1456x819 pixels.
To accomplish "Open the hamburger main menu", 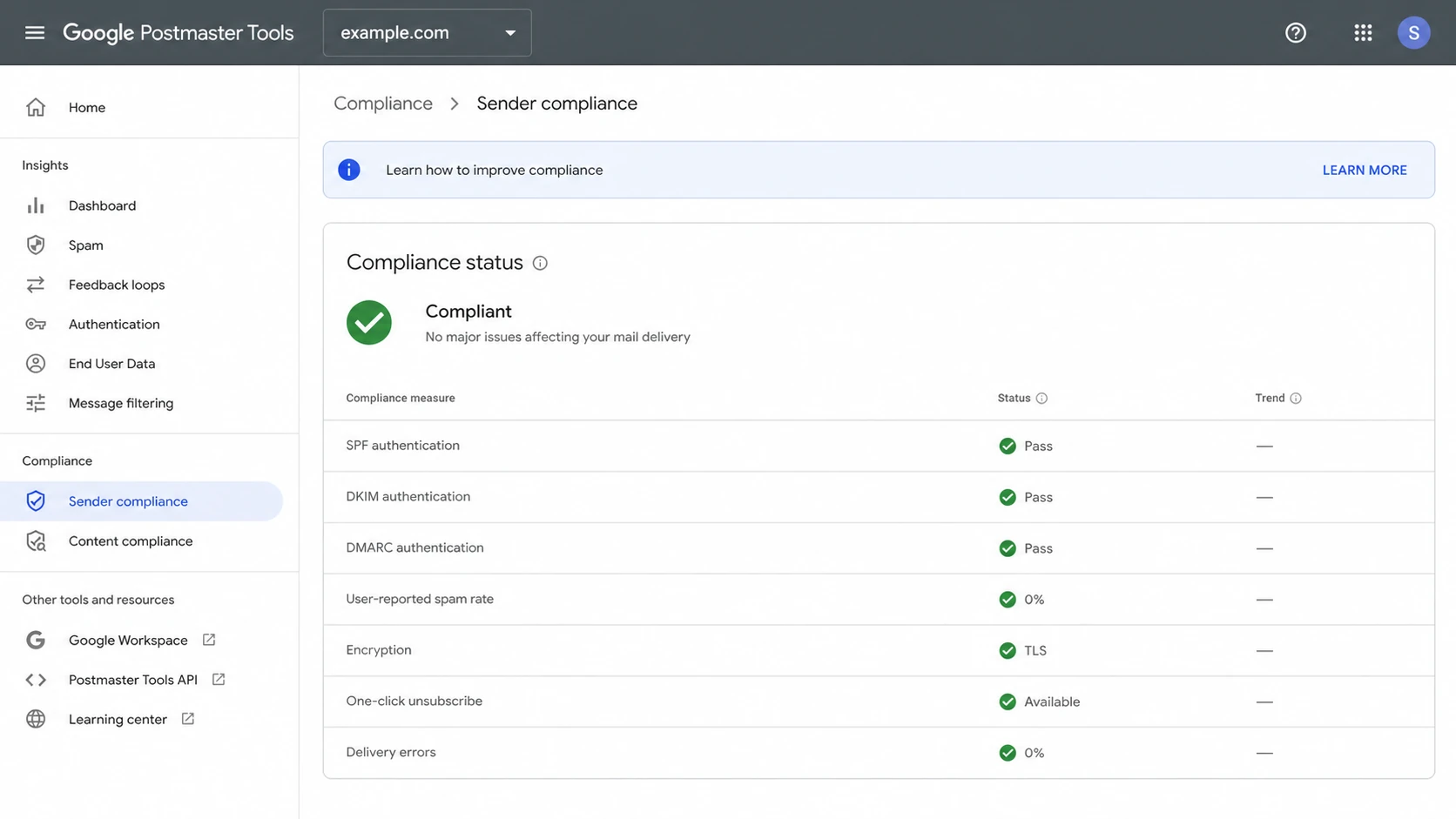I will tap(35, 32).
